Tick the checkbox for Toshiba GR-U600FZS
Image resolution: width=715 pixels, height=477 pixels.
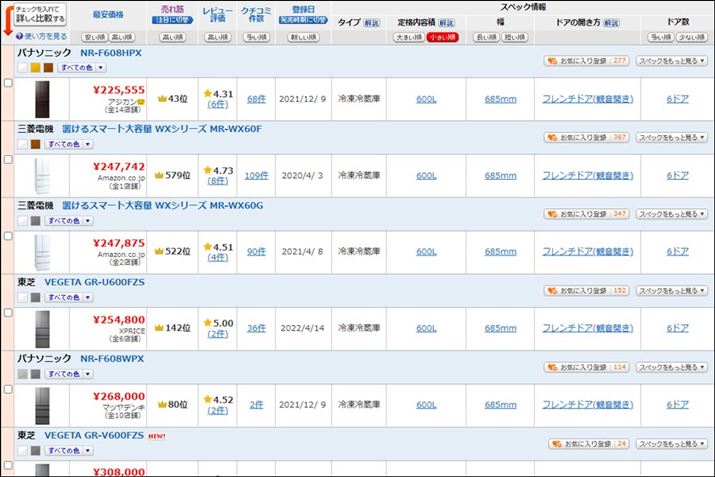tap(9, 313)
